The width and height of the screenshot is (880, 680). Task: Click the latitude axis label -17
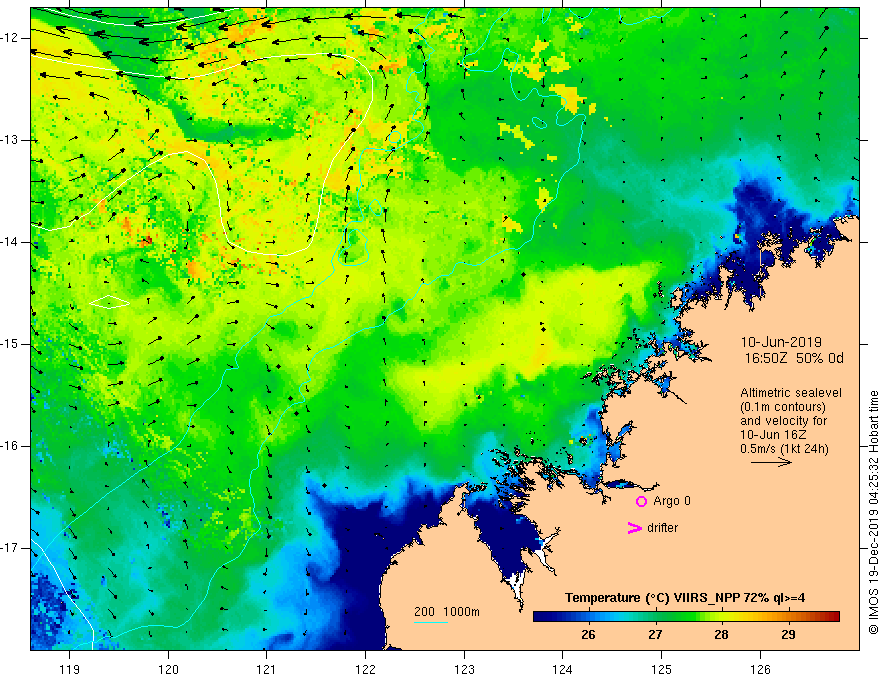click(x=11, y=548)
